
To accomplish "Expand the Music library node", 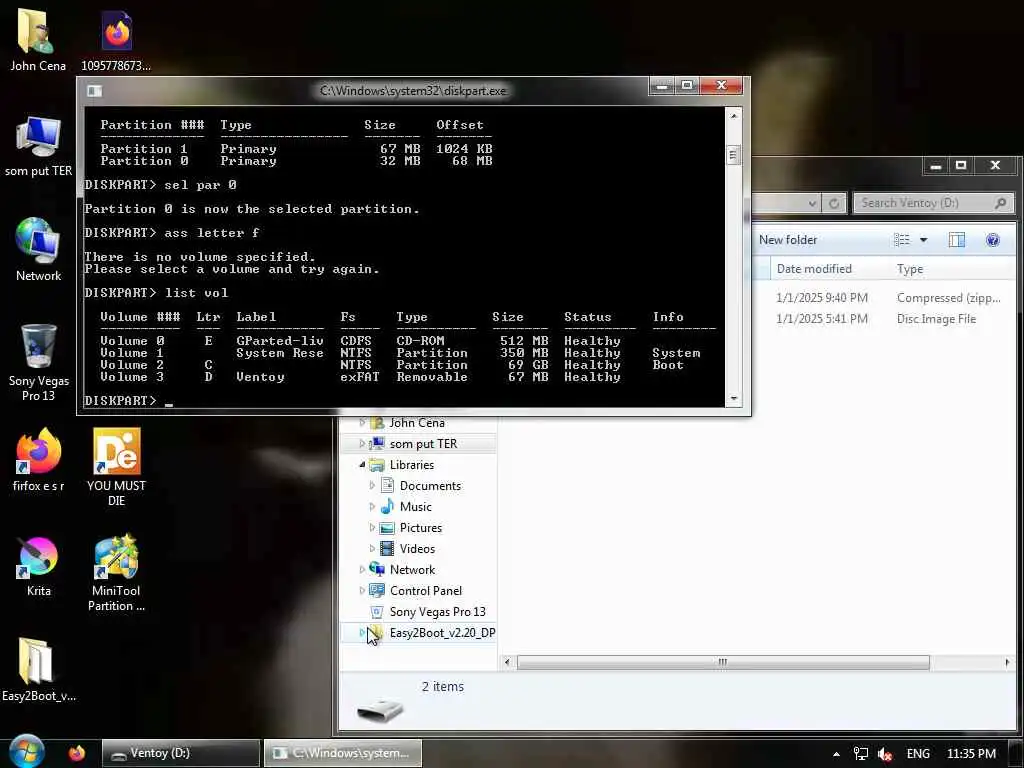I will tap(372, 506).
